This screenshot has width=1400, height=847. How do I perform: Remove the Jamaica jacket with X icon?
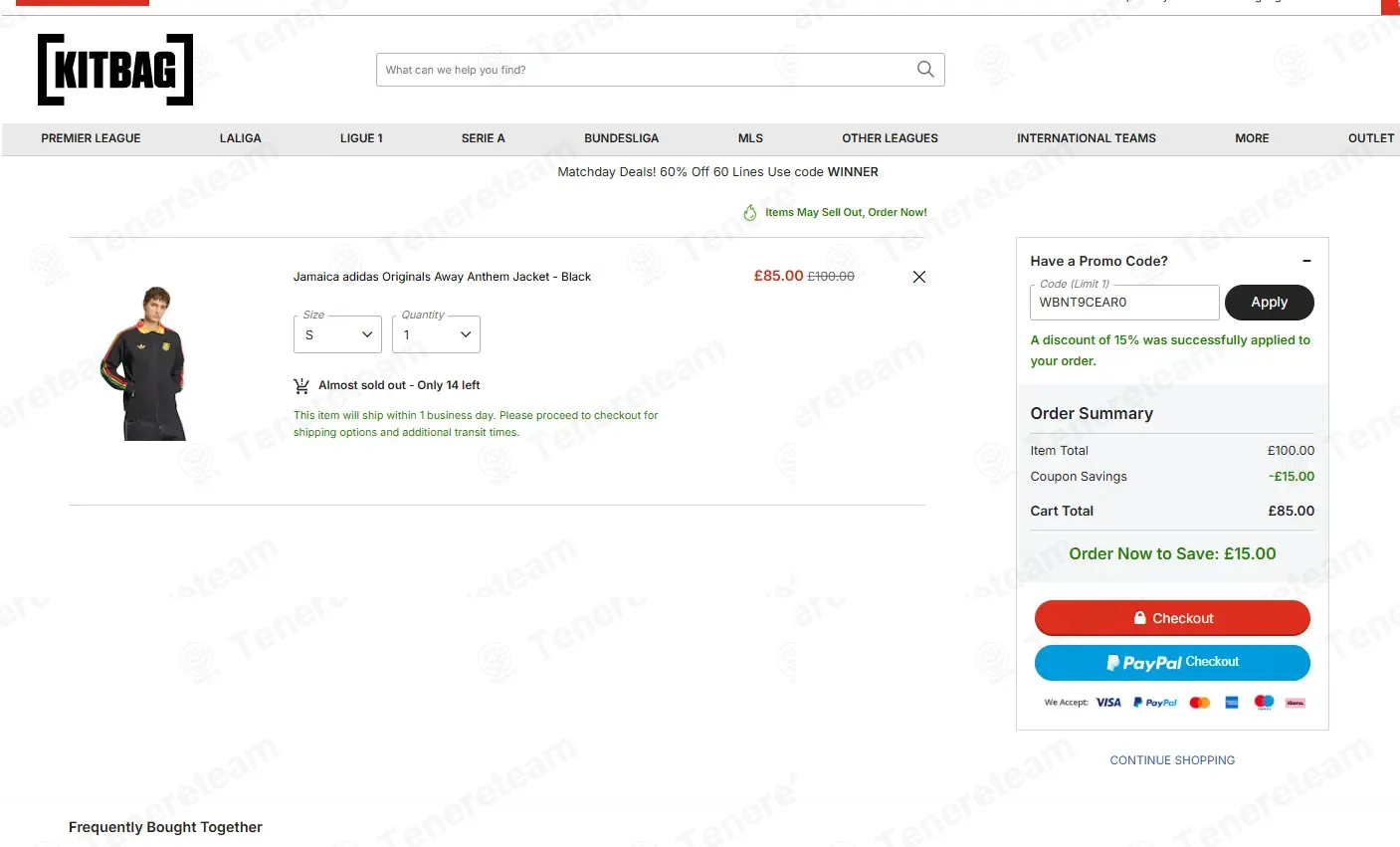919,277
